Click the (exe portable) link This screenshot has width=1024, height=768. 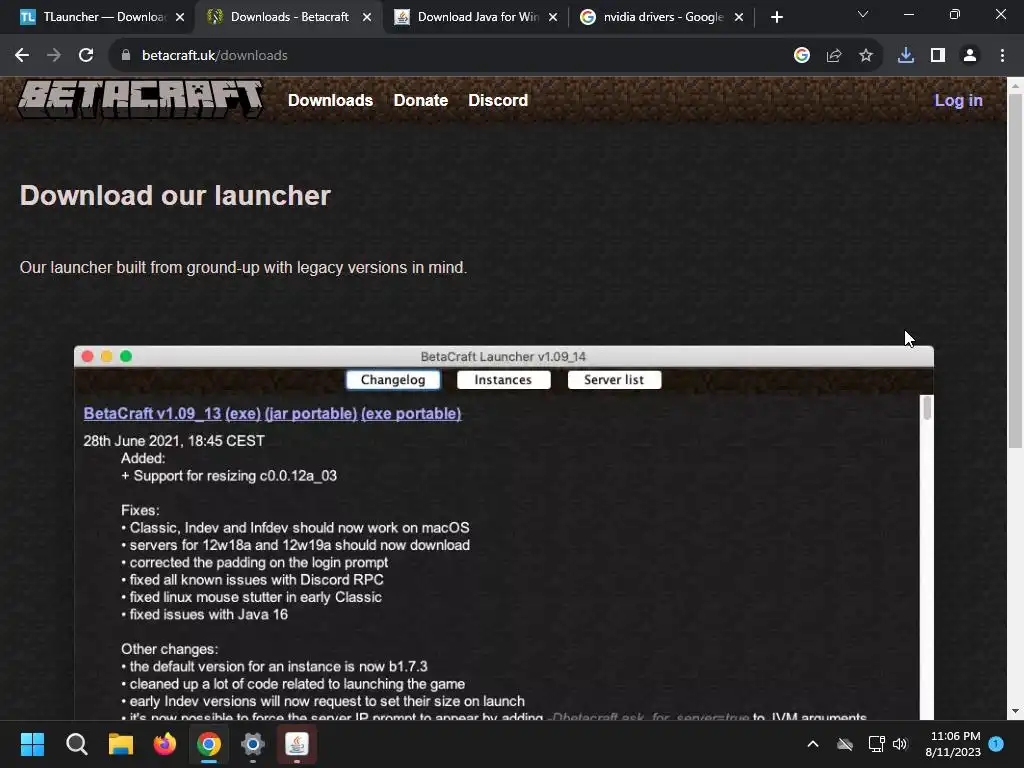pyautogui.click(x=411, y=413)
